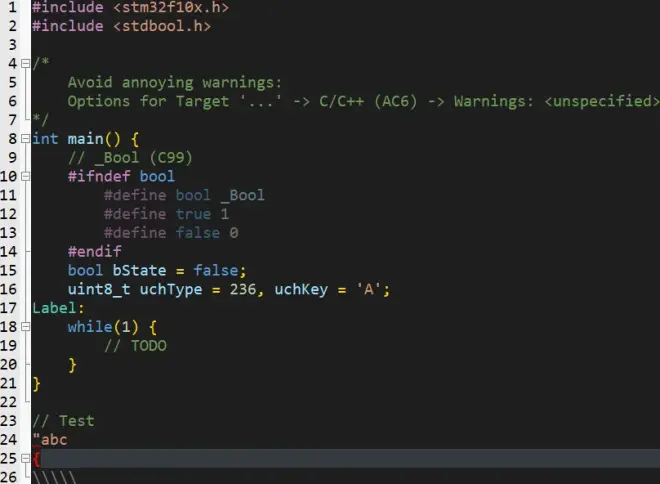Click the 'uint8_t' type keyword
The image size is (660, 484).
tap(99, 290)
